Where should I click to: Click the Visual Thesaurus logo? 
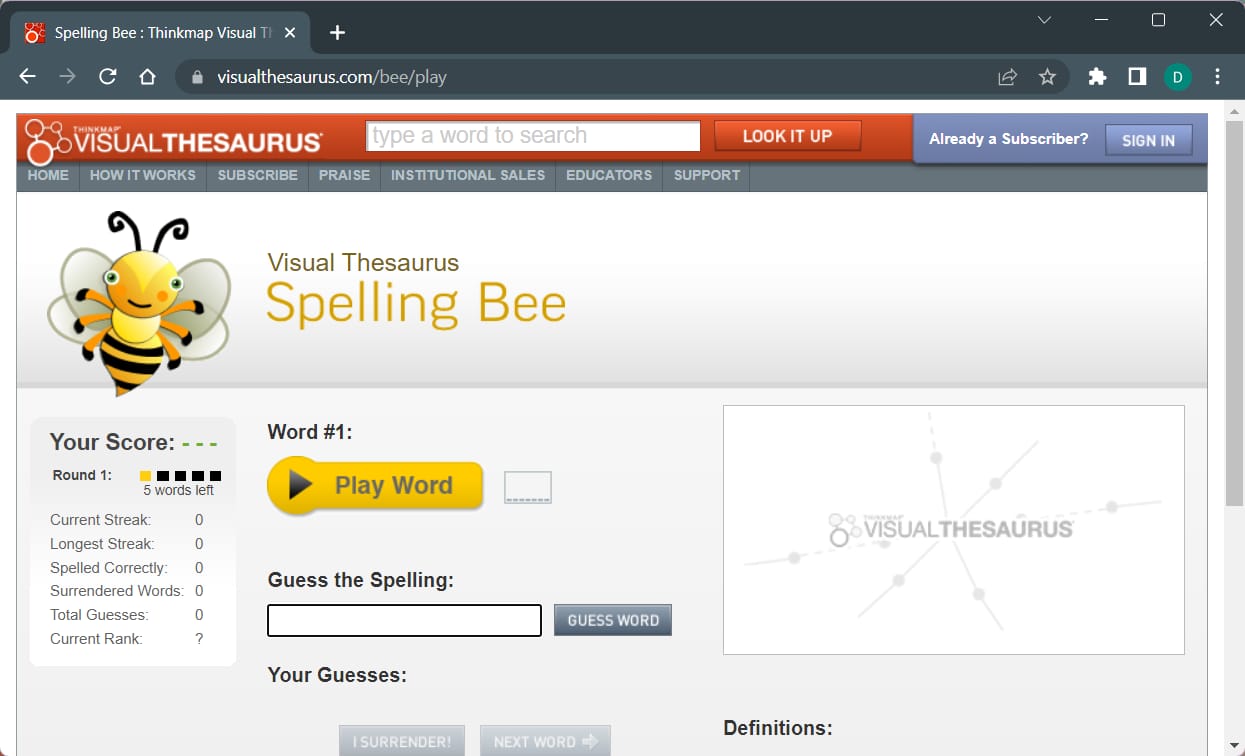tap(174, 140)
